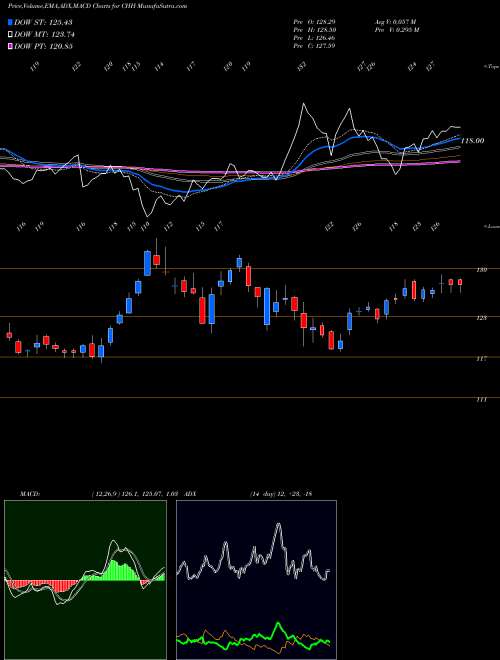Screen dimensions: 500x660
Task: Click the 130 price axis label
Action: (x=482, y=269)
